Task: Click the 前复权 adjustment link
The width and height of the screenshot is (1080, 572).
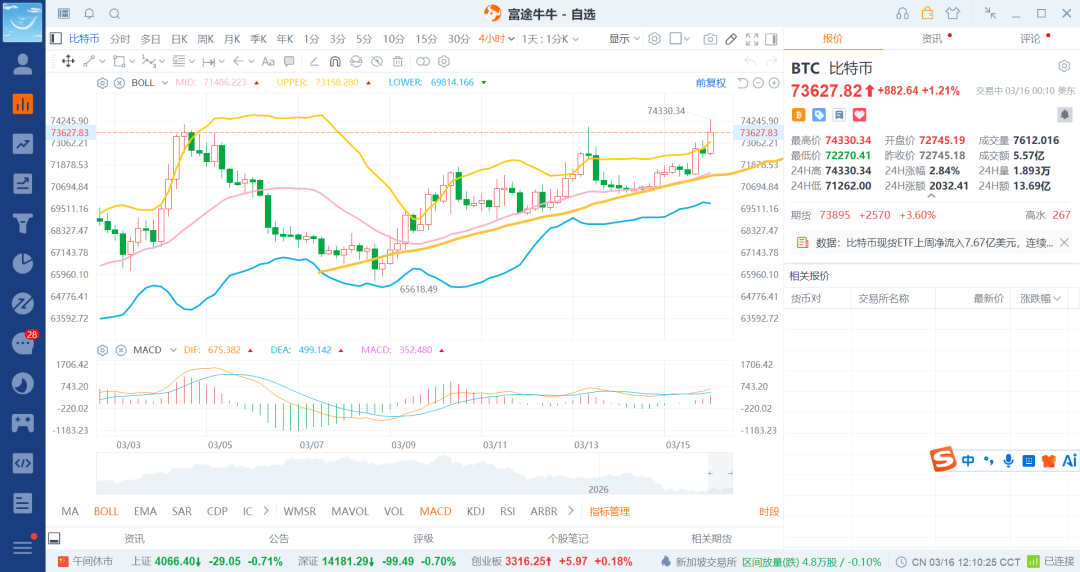Action: click(x=710, y=82)
